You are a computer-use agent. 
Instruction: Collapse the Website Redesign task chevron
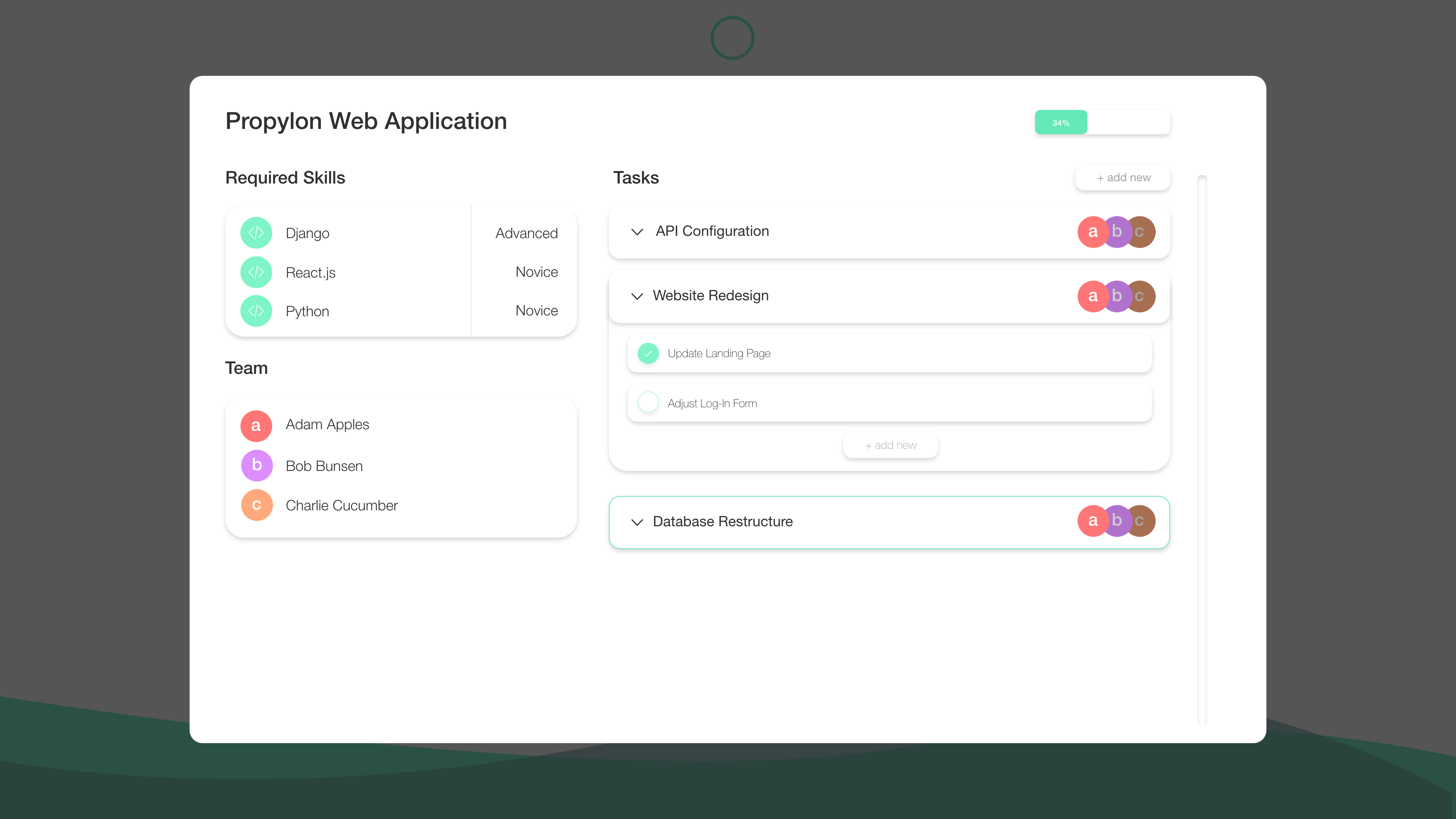pos(637,296)
